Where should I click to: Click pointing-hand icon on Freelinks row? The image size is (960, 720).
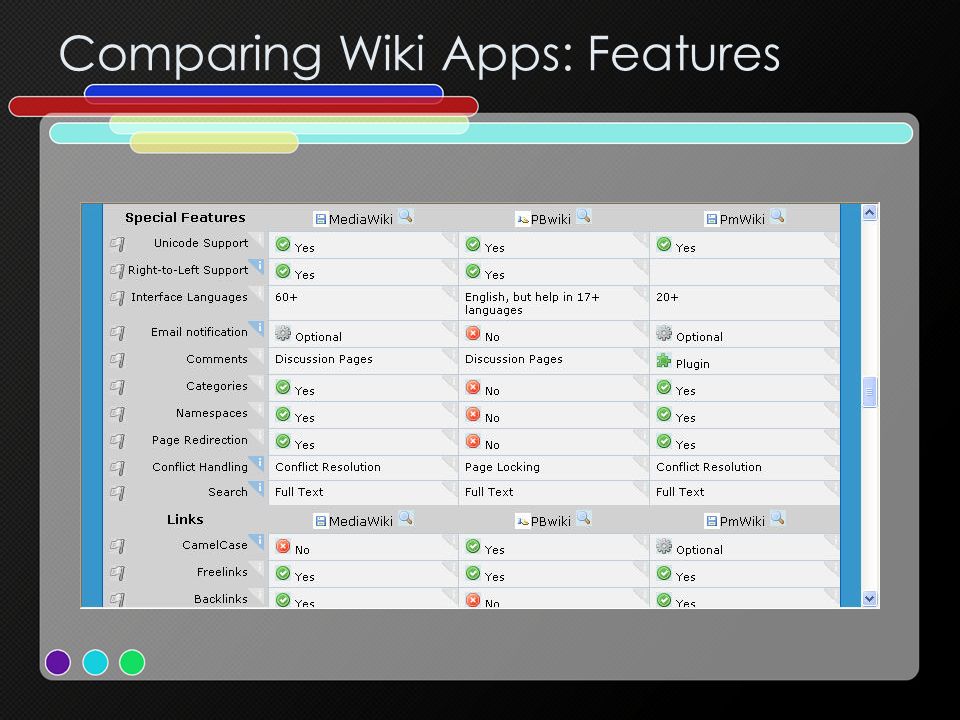click(118, 572)
